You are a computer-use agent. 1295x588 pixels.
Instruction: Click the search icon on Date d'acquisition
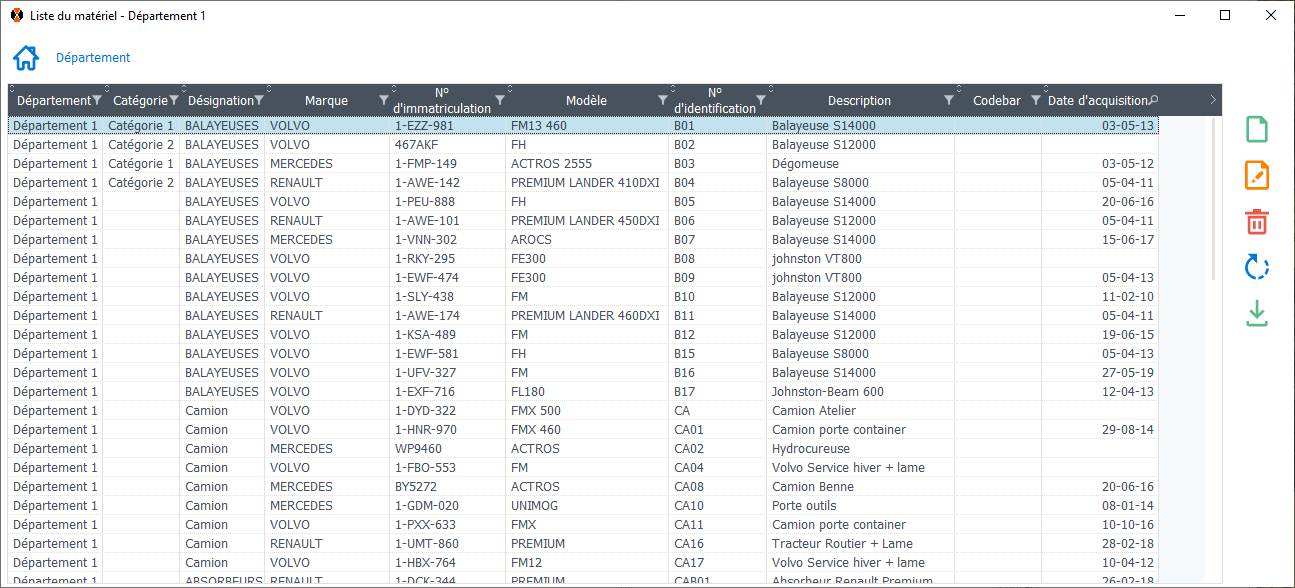pyautogui.click(x=1154, y=100)
